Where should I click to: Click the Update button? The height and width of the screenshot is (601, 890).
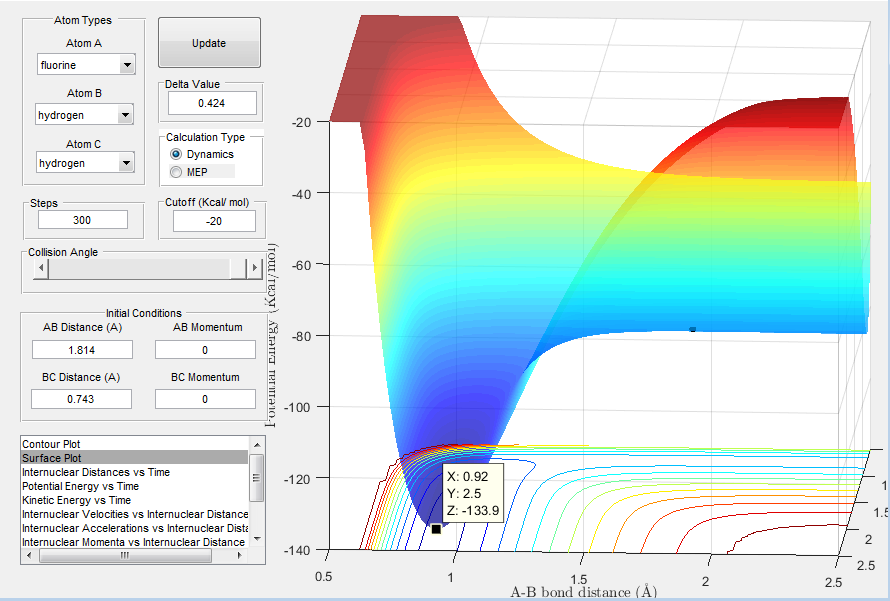pos(209,43)
